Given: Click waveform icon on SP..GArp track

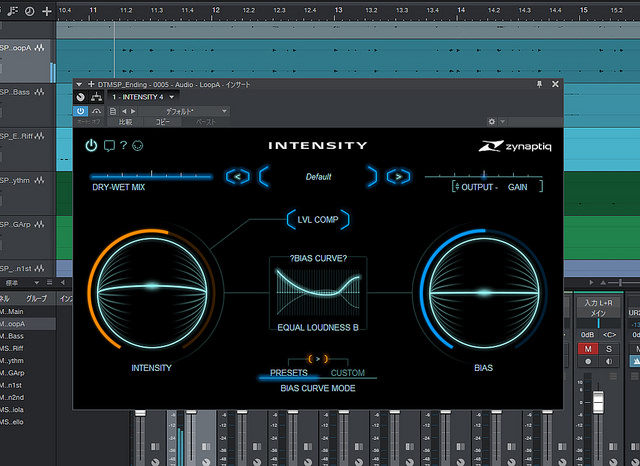Looking at the screenshot, I should (x=40, y=224).
